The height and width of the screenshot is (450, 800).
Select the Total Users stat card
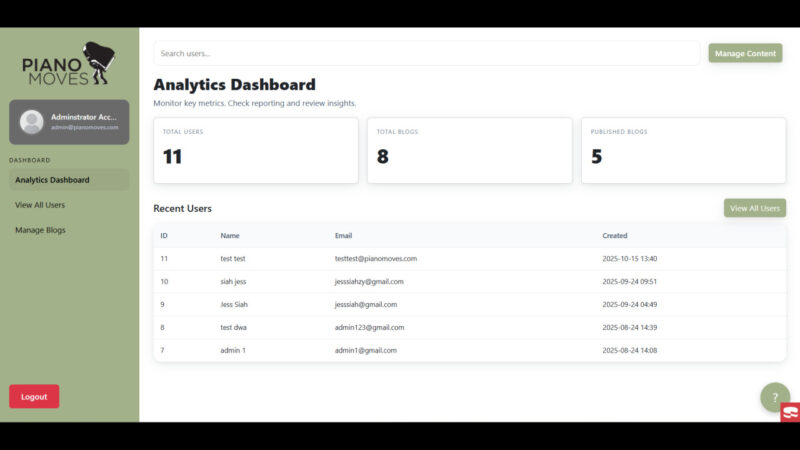click(x=255, y=151)
